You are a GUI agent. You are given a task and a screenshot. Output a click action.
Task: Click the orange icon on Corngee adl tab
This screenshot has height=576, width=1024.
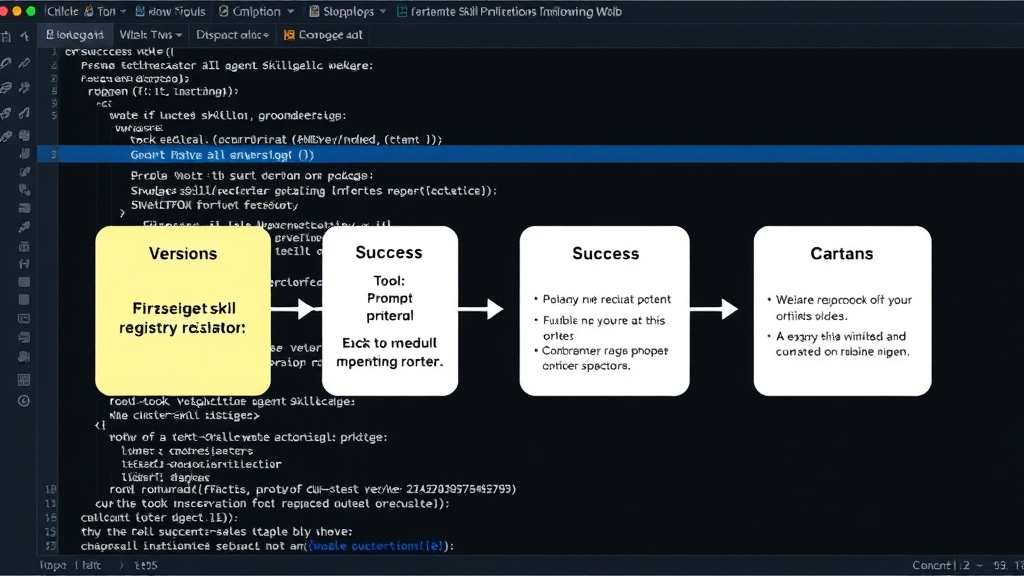[x=289, y=35]
